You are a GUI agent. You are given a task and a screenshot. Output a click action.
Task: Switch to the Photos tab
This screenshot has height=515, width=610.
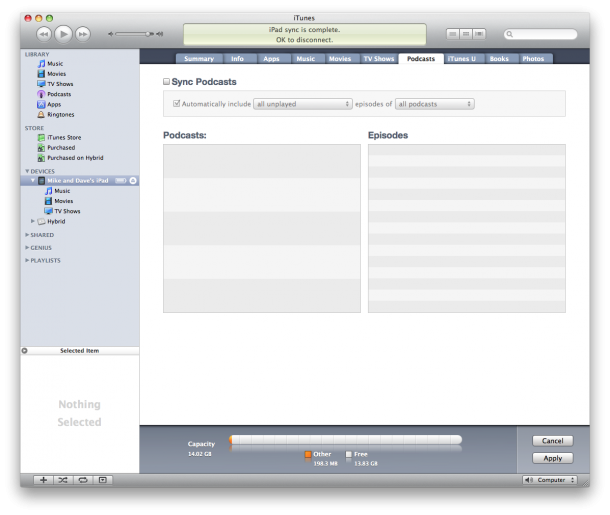pos(533,58)
